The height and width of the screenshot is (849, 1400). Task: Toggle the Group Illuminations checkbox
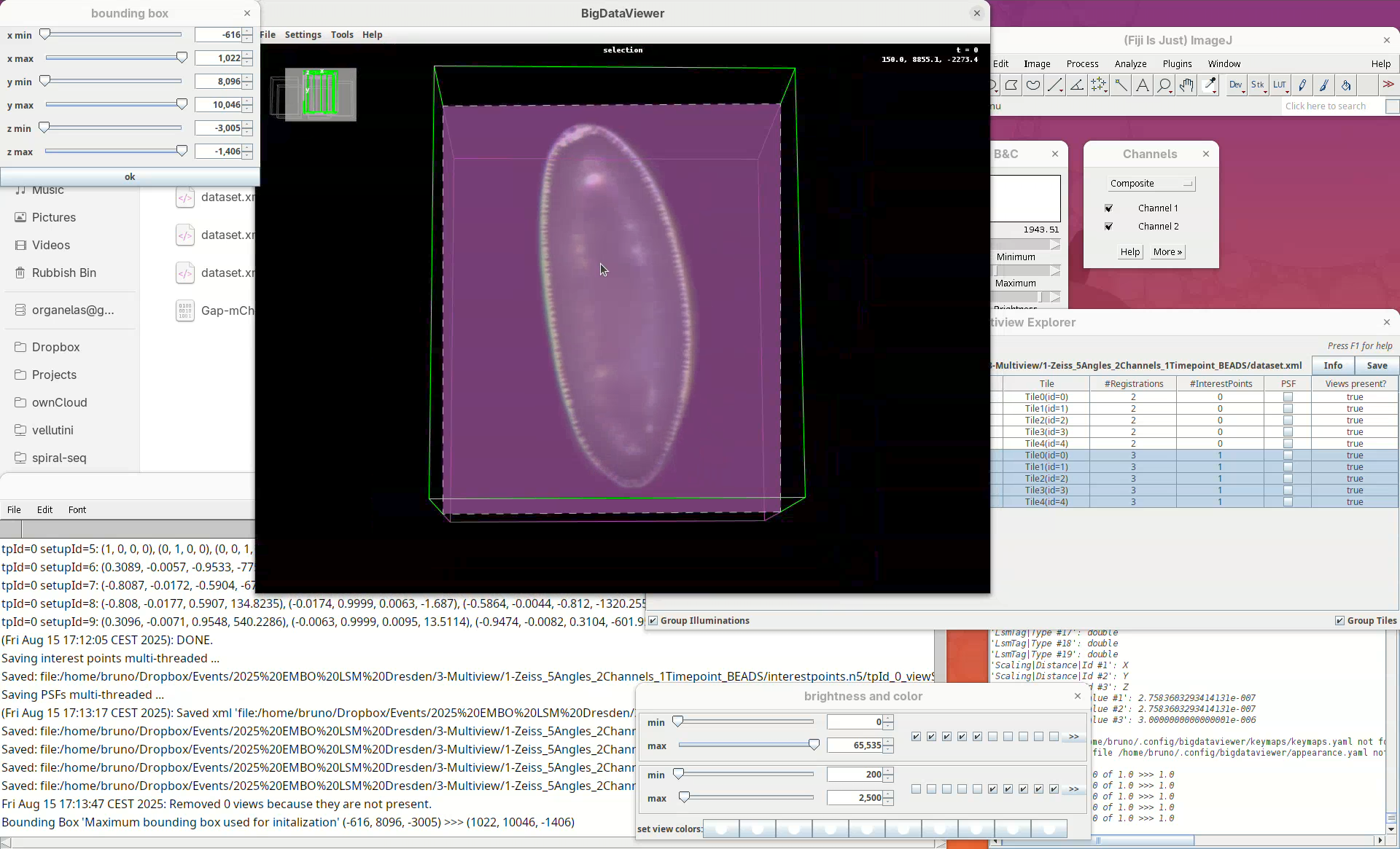[x=653, y=621]
